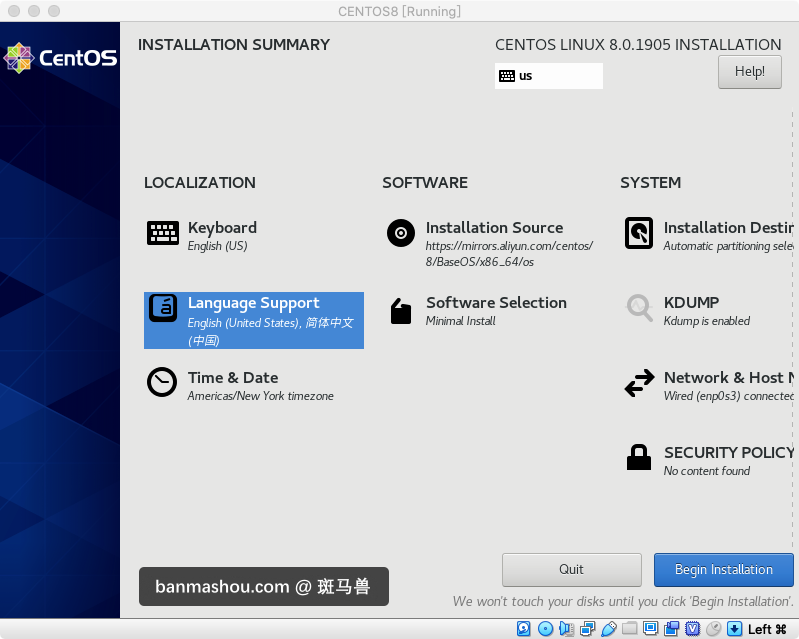Click VirtualBox CPU virtualization status icon
799x639 pixels.
click(693, 629)
